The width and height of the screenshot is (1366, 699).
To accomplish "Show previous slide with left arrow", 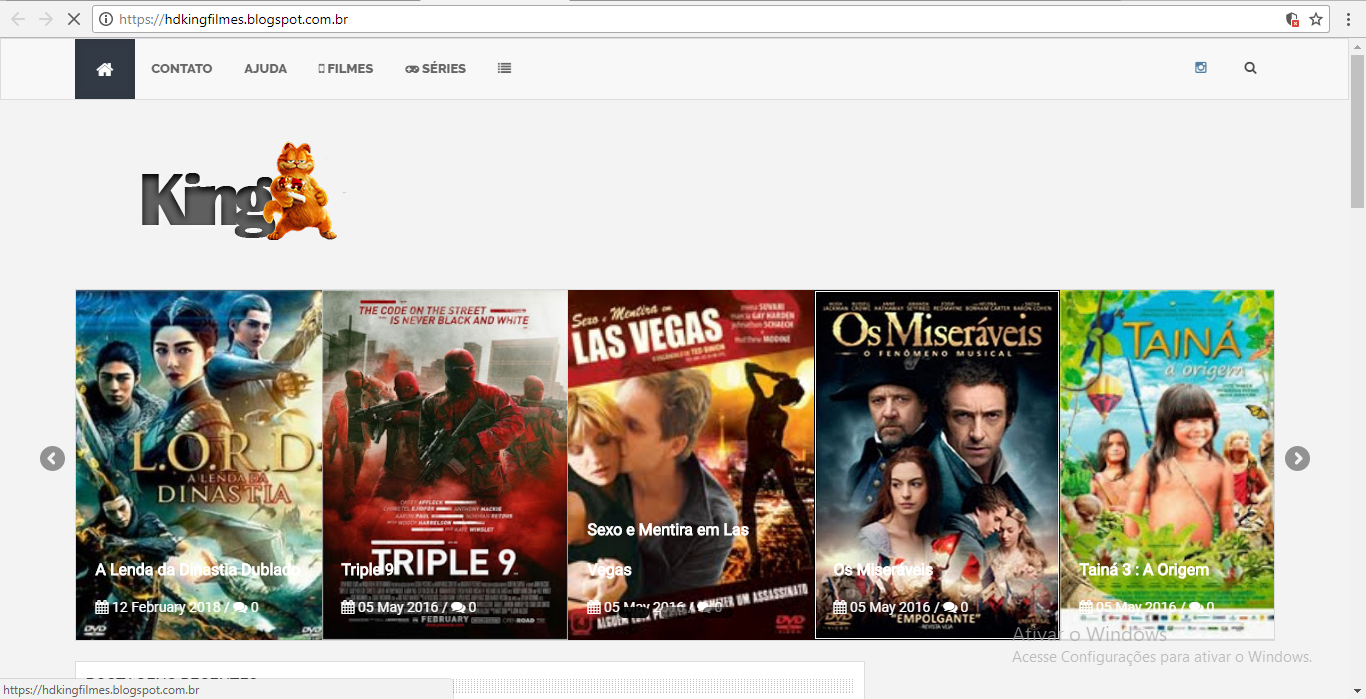I will pos(52,458).
